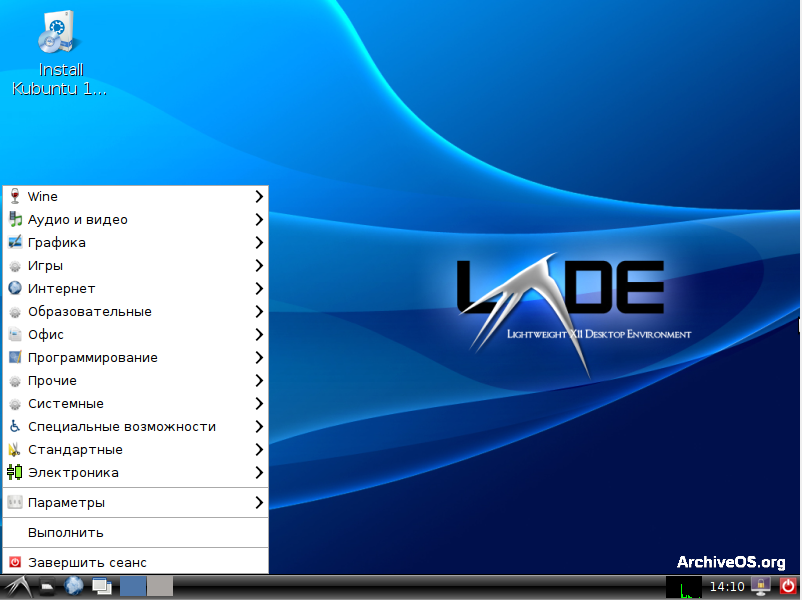The image size is (802, 600).
Task: Click the Игры menu label
Action: pyautogui.click(x=46, y=266)
